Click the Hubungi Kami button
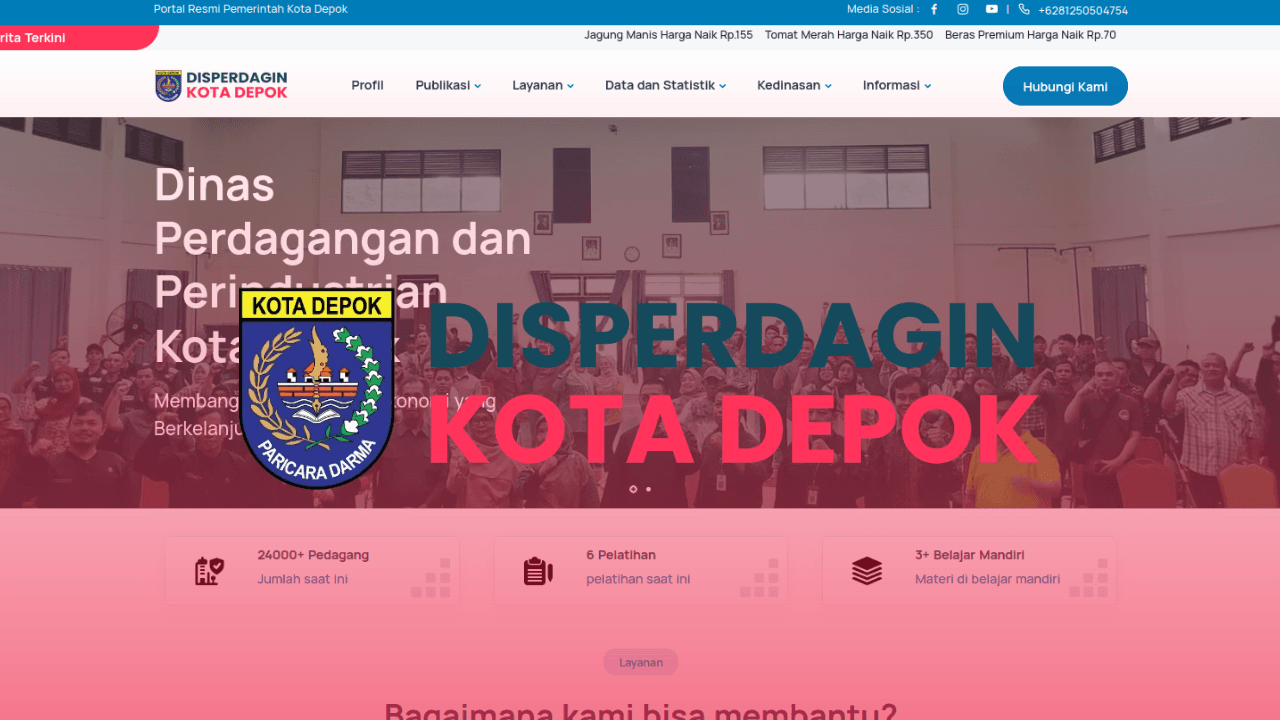 [x=1065, y=85]
